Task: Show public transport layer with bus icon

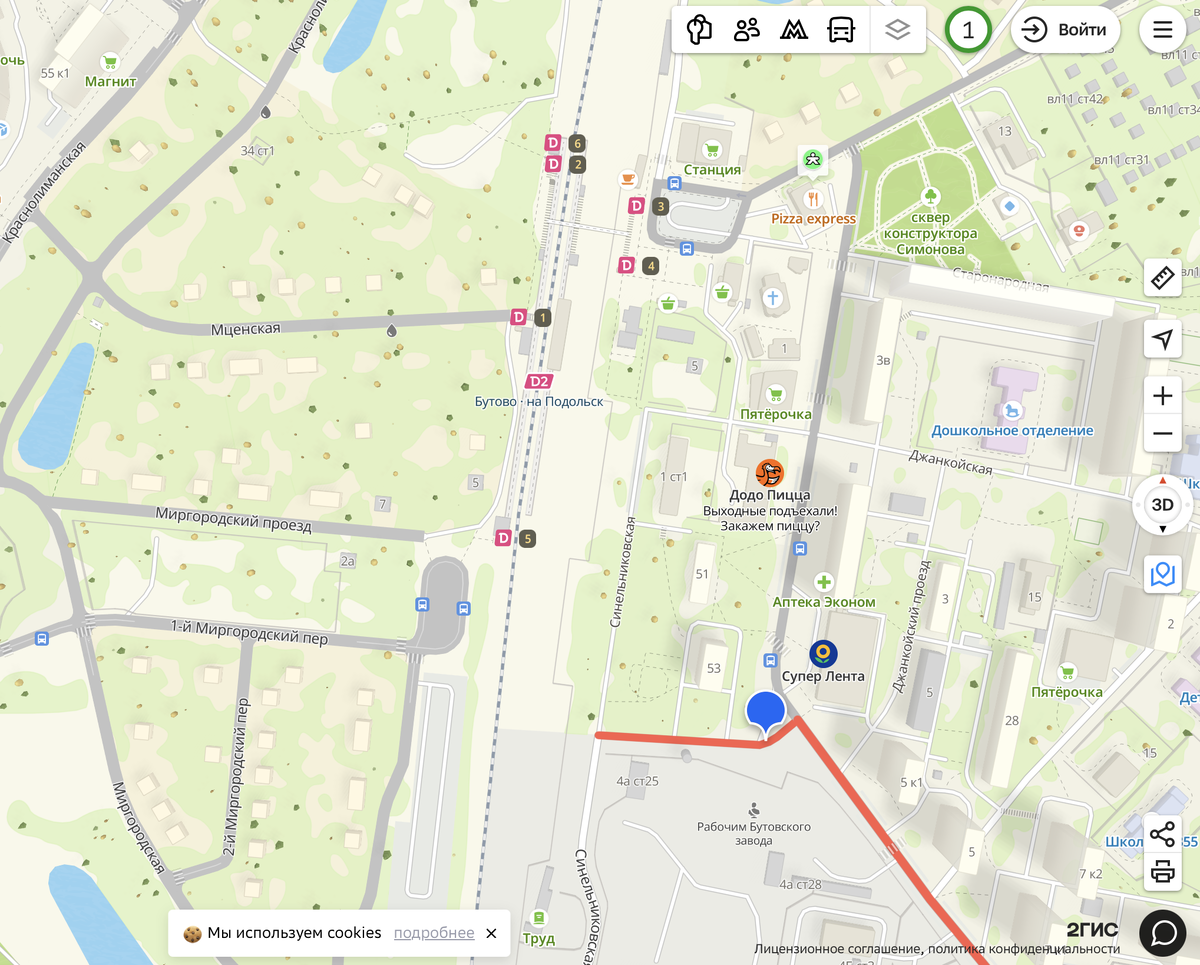Action: (x=842, y=30)
